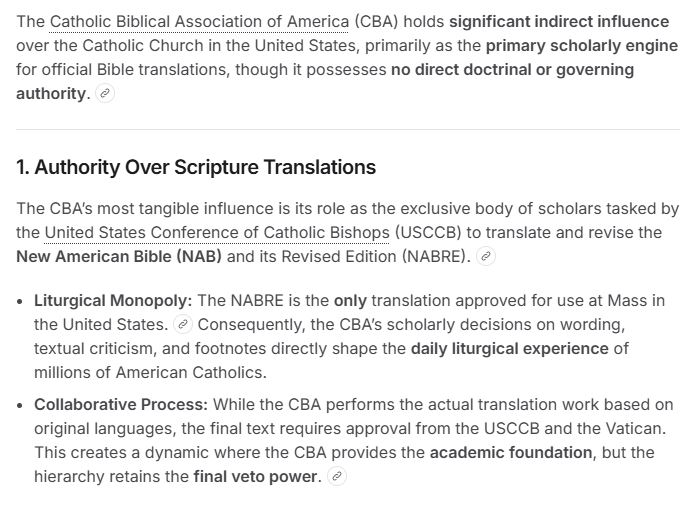The height and width of the screenshot is (507, 690).
Task: Click the "(USCCB)" abbreviation text
Action: [428, 232]
